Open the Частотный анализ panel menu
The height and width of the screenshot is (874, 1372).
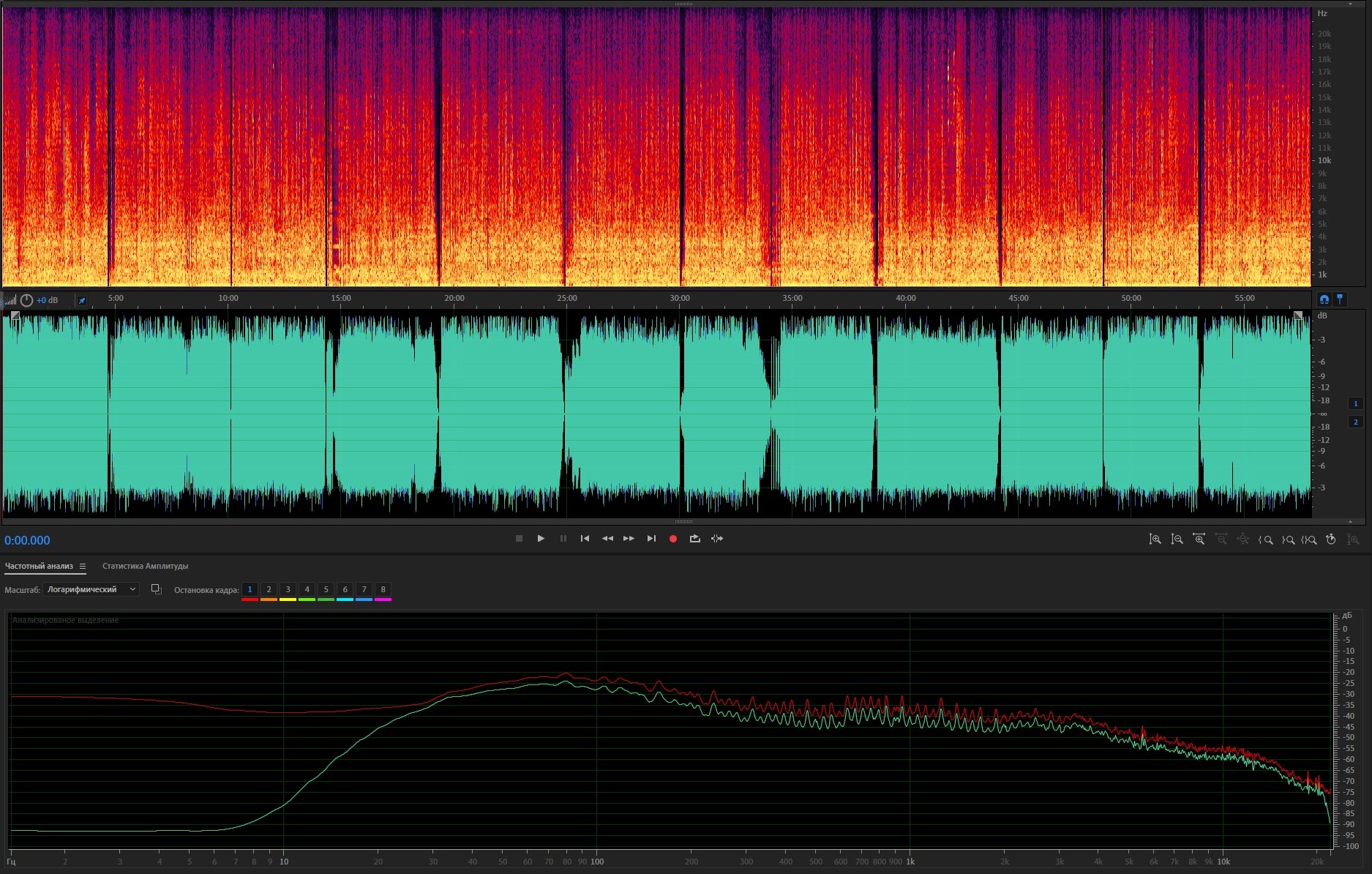click(x=83, y=566)
